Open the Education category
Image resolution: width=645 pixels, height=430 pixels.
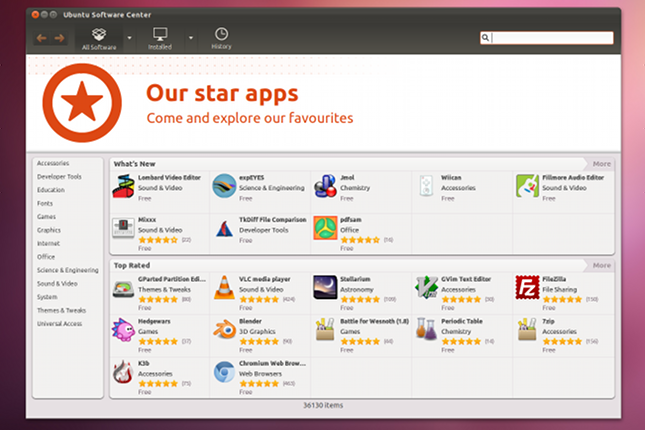coord(51,190)
